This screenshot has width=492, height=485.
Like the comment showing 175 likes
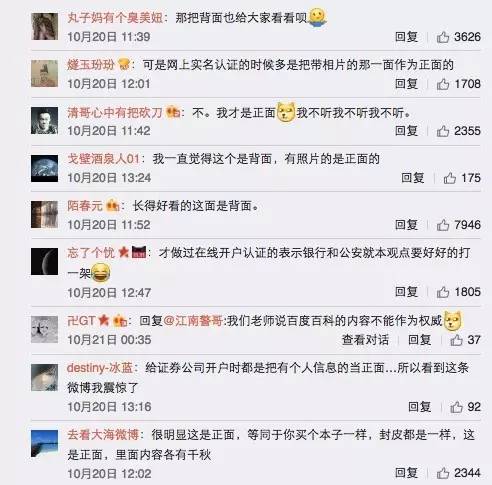coord(449,178)
